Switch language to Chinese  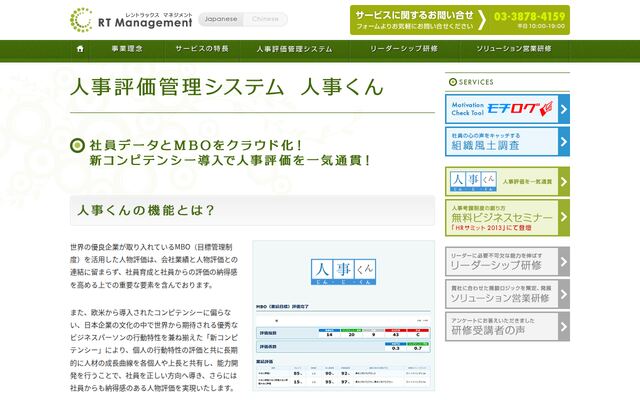(265, 19)
